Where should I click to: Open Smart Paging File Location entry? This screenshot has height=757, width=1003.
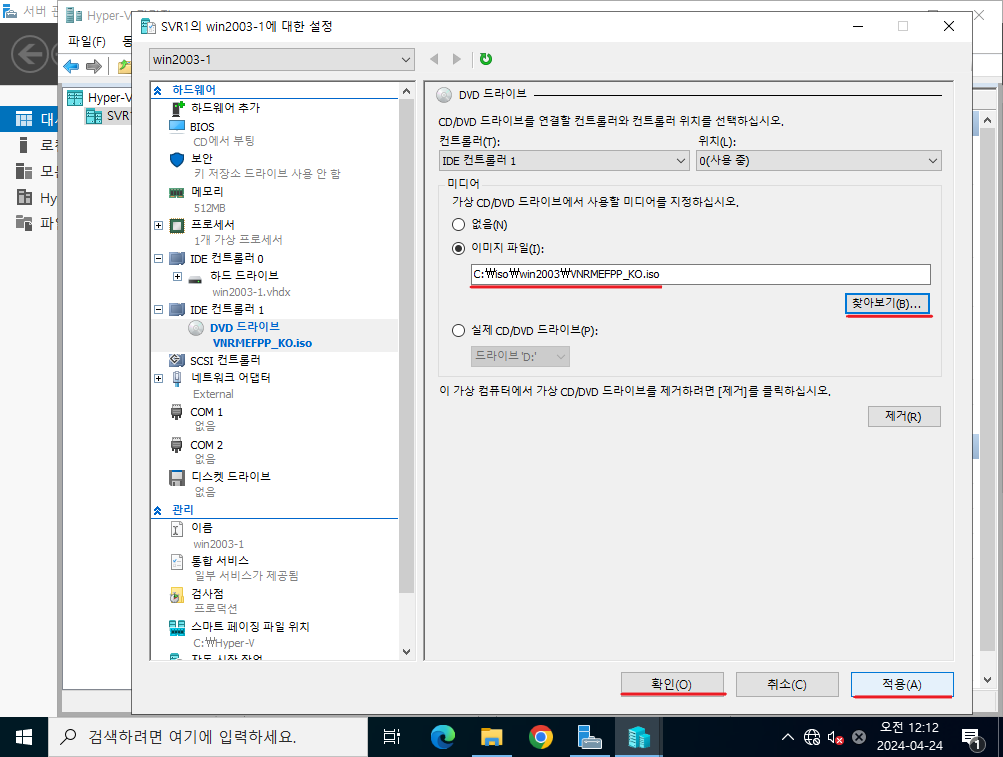point(249,627)
